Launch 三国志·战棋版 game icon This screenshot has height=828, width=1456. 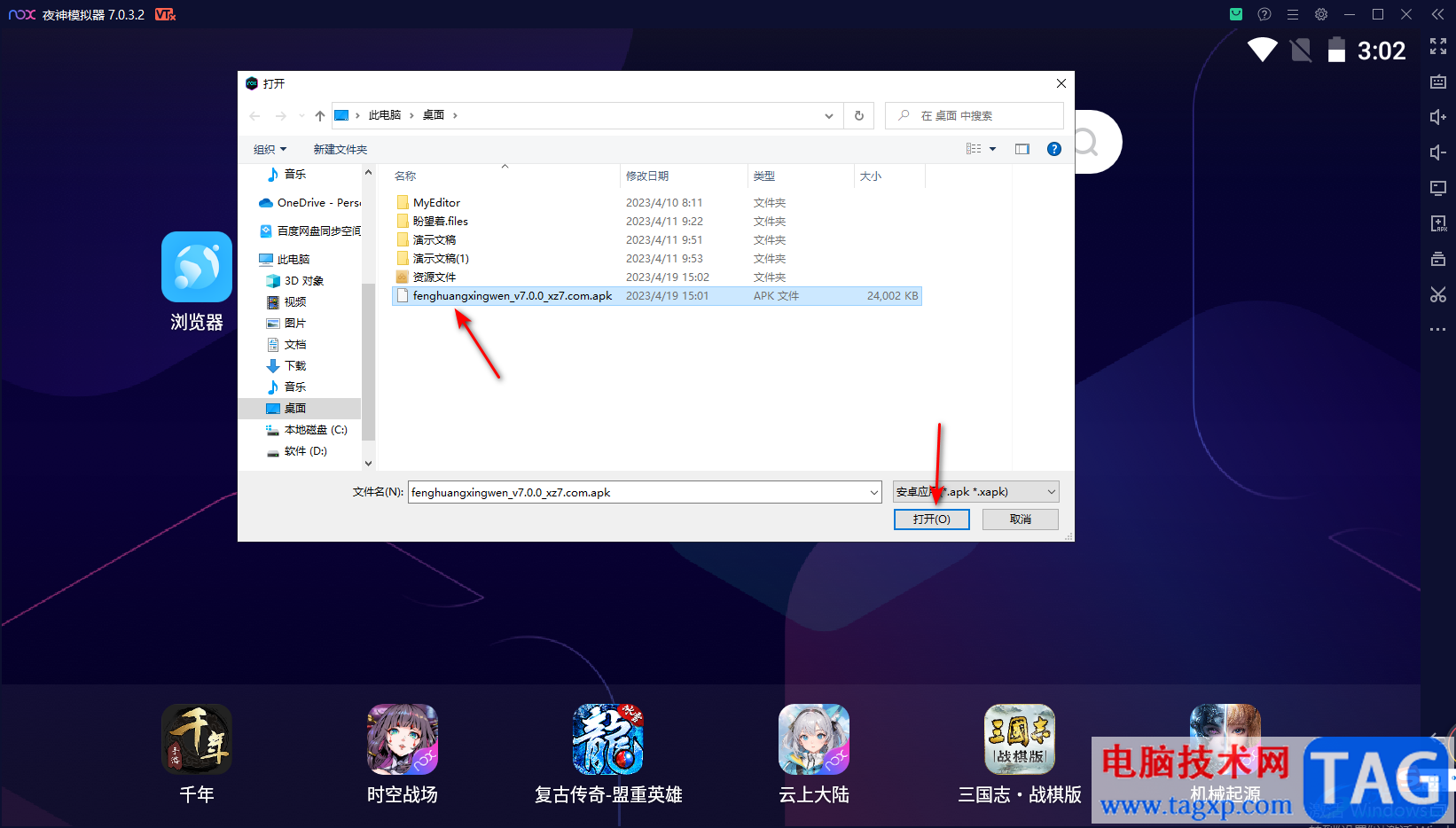1020,739
